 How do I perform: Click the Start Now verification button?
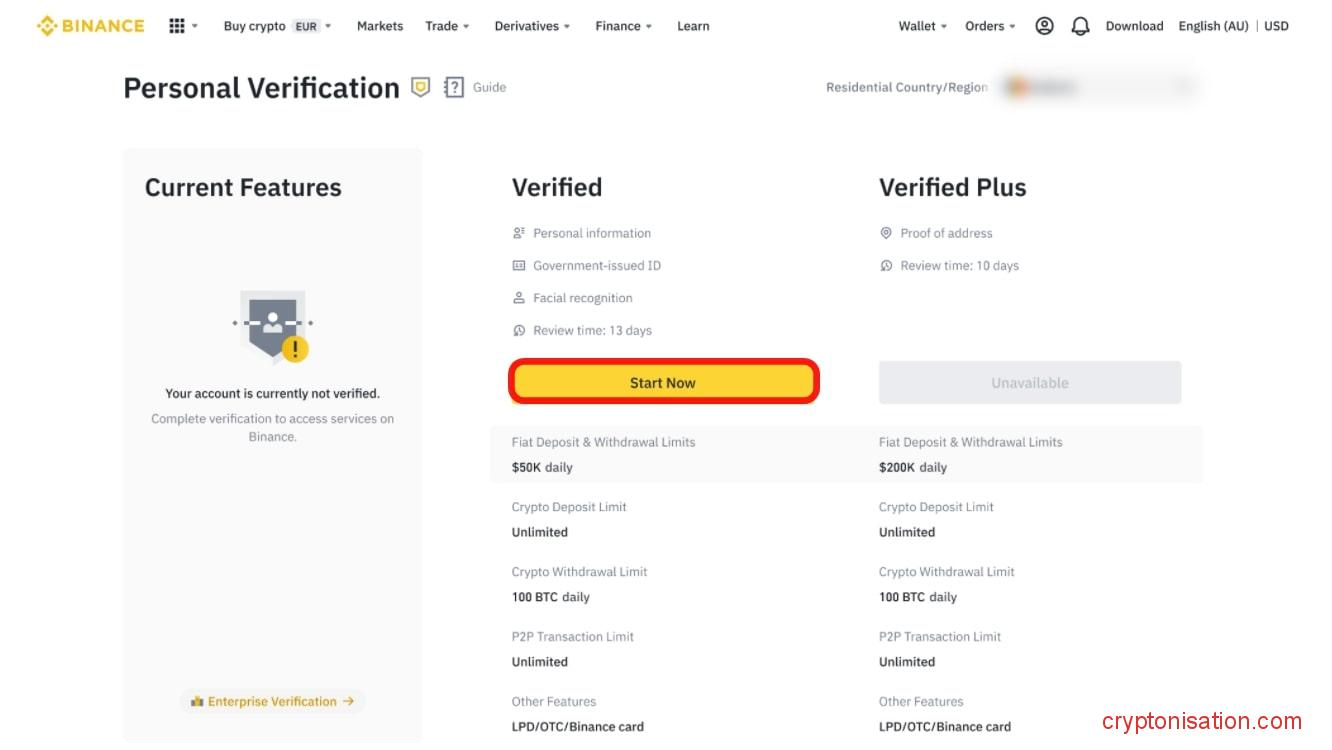[663, 382]
